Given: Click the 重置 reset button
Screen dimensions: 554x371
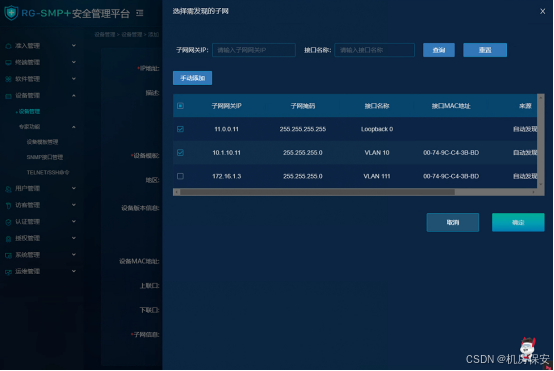Looking at the screenshot, I should 485,50.
